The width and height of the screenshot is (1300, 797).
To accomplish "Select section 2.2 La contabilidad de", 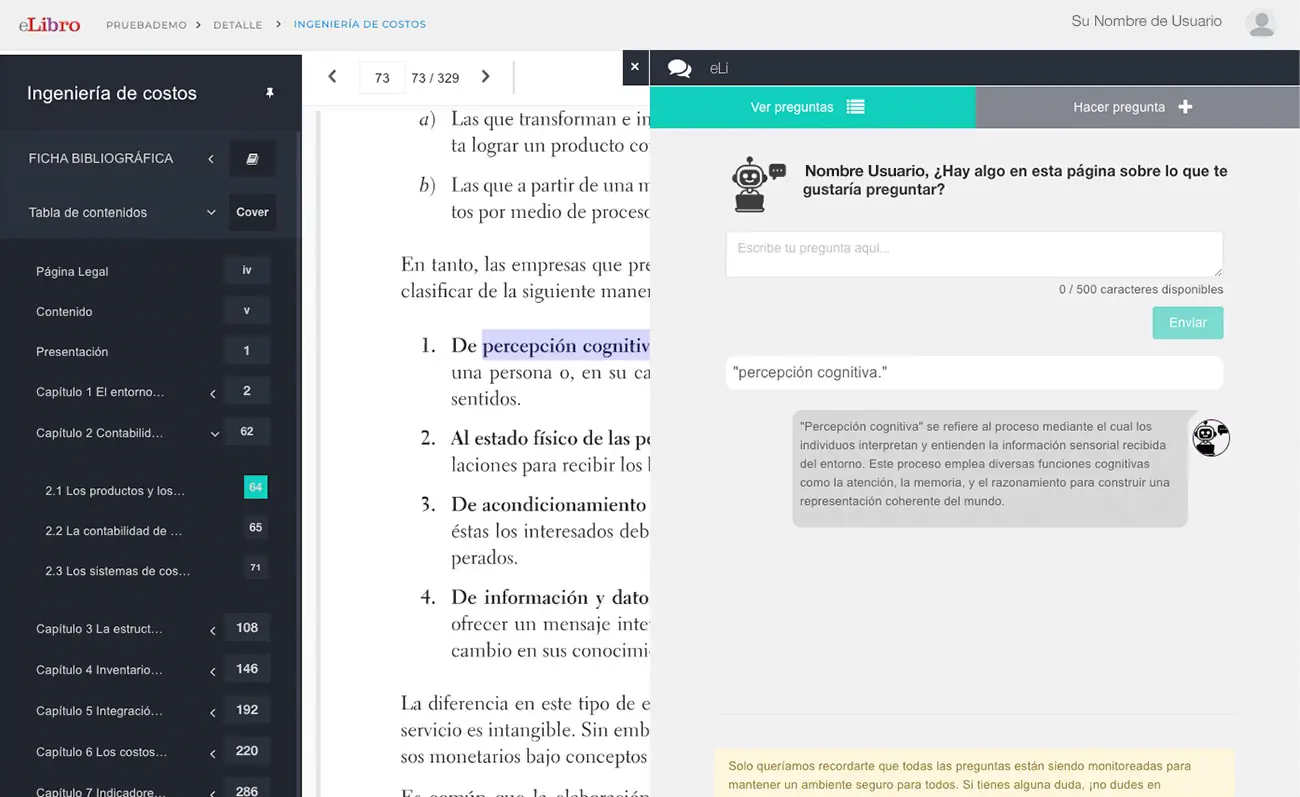I will pyautogui.click(x=113, y=531).
